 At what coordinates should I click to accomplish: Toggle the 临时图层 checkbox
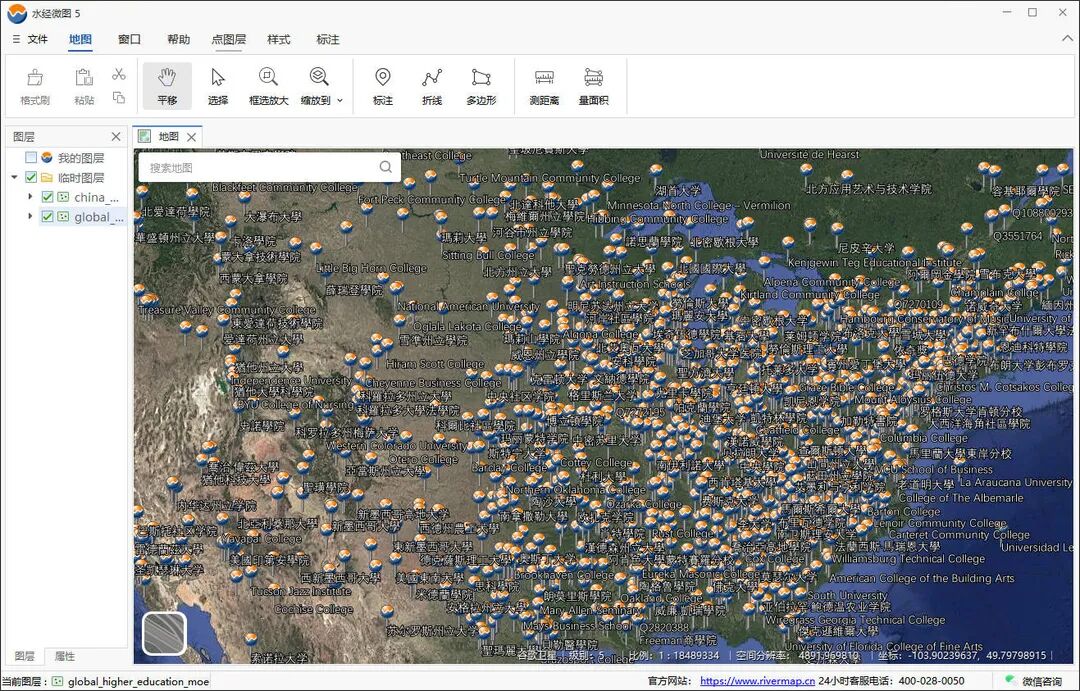tap(31, 178)
